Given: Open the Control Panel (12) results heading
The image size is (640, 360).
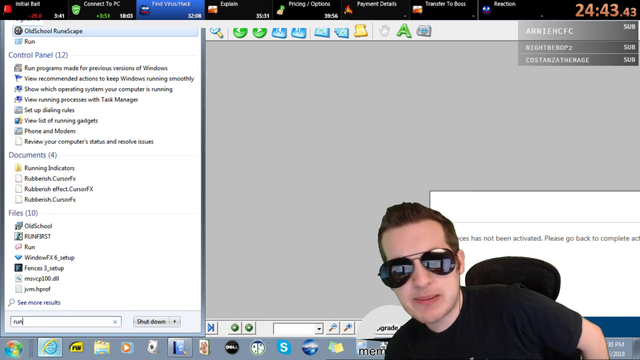Looking at the screenshot, I should [x=38, y=55].
